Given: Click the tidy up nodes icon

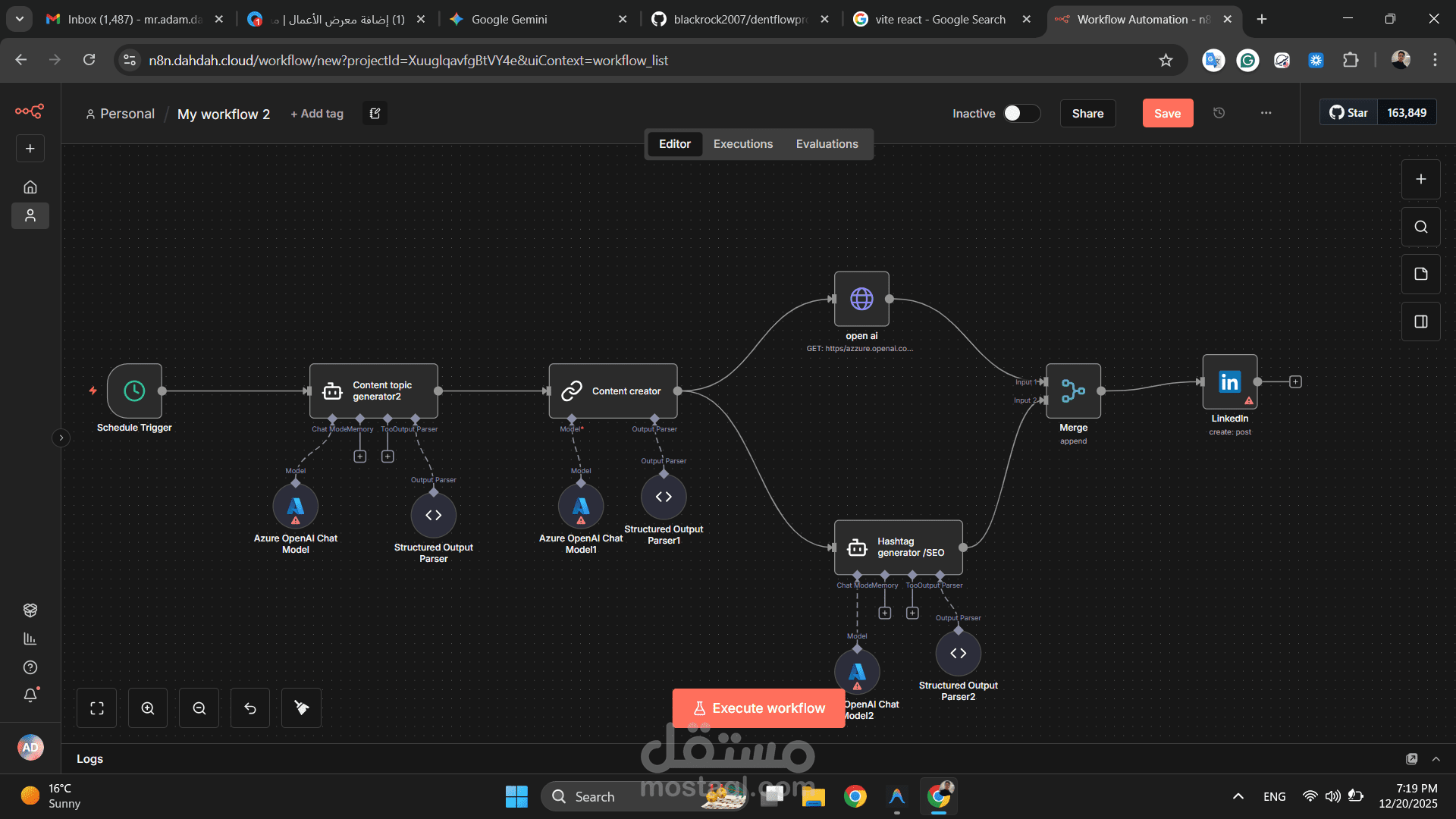Looking at the screenshot, I should [302, 708].
